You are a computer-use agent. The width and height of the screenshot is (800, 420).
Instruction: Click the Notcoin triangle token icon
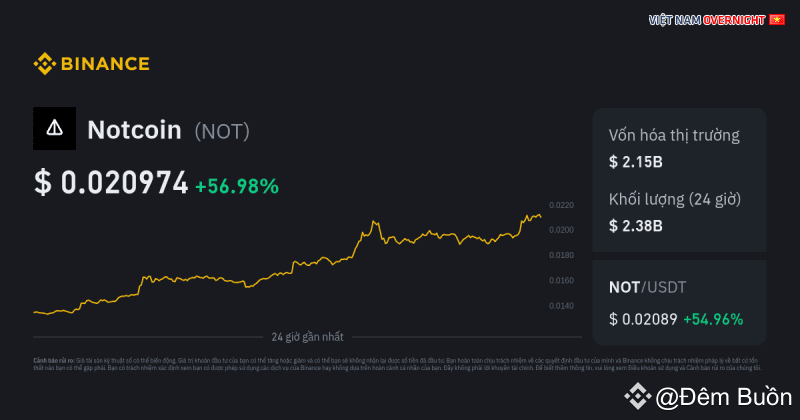55,128
